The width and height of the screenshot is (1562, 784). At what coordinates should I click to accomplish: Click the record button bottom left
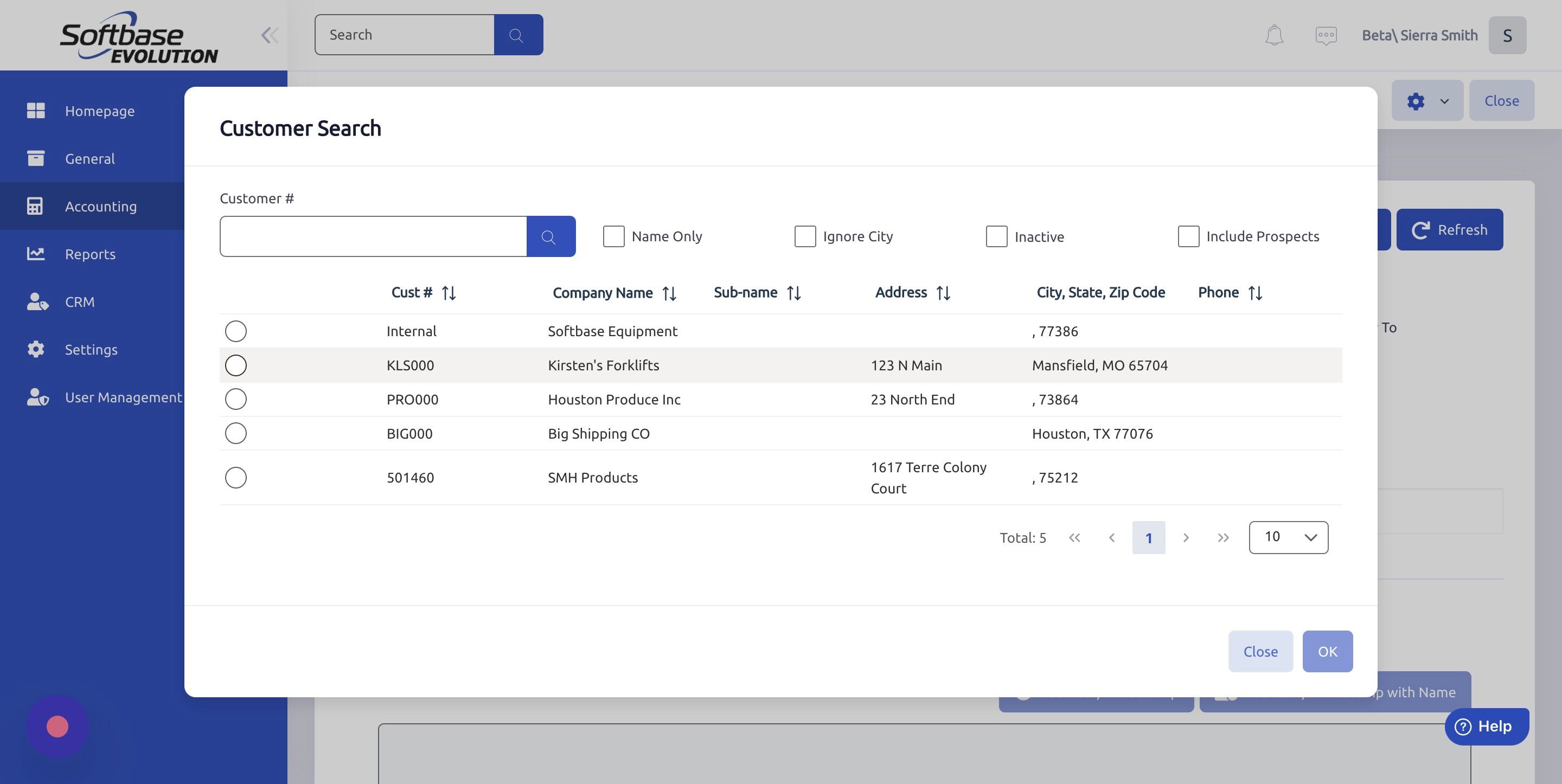[57, 727]
